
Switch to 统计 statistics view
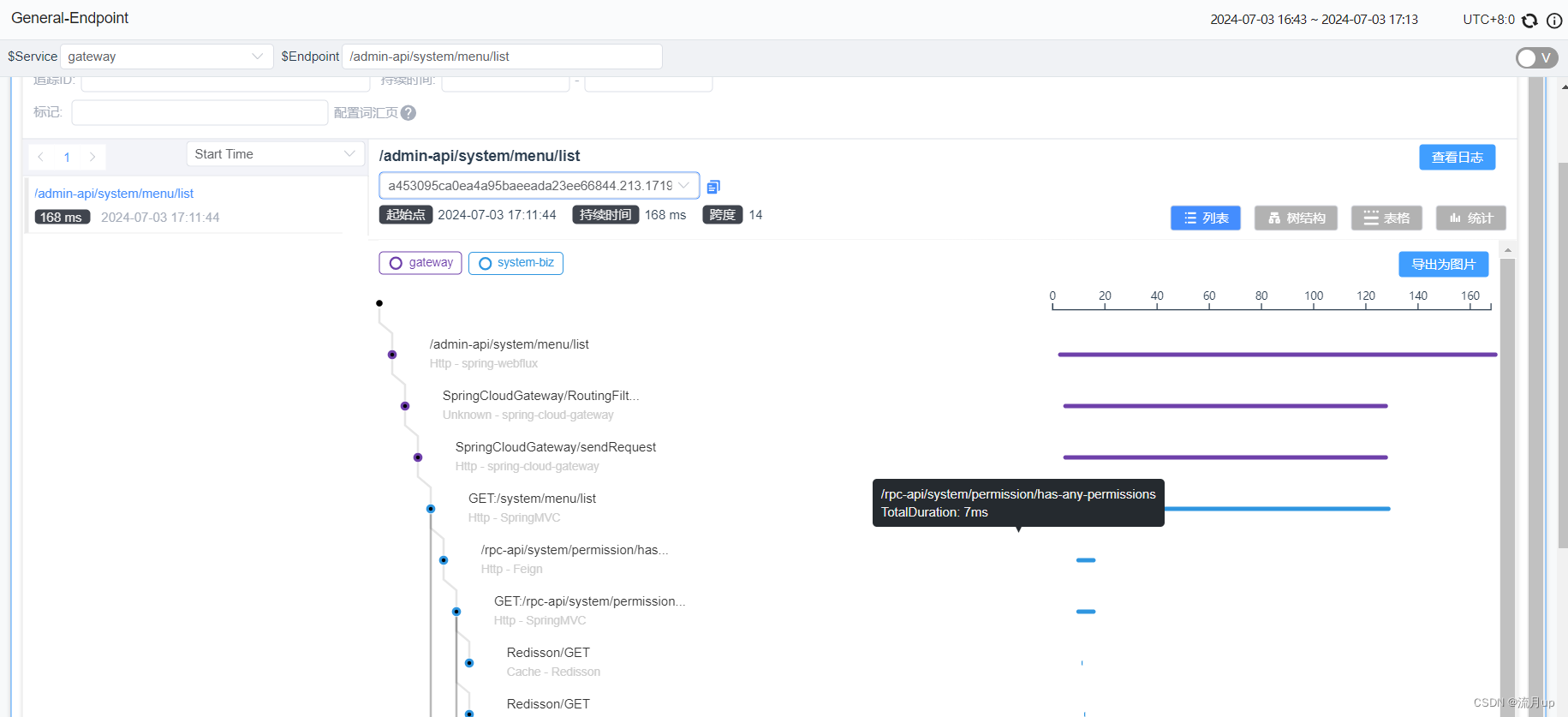tap(1470, 218)
